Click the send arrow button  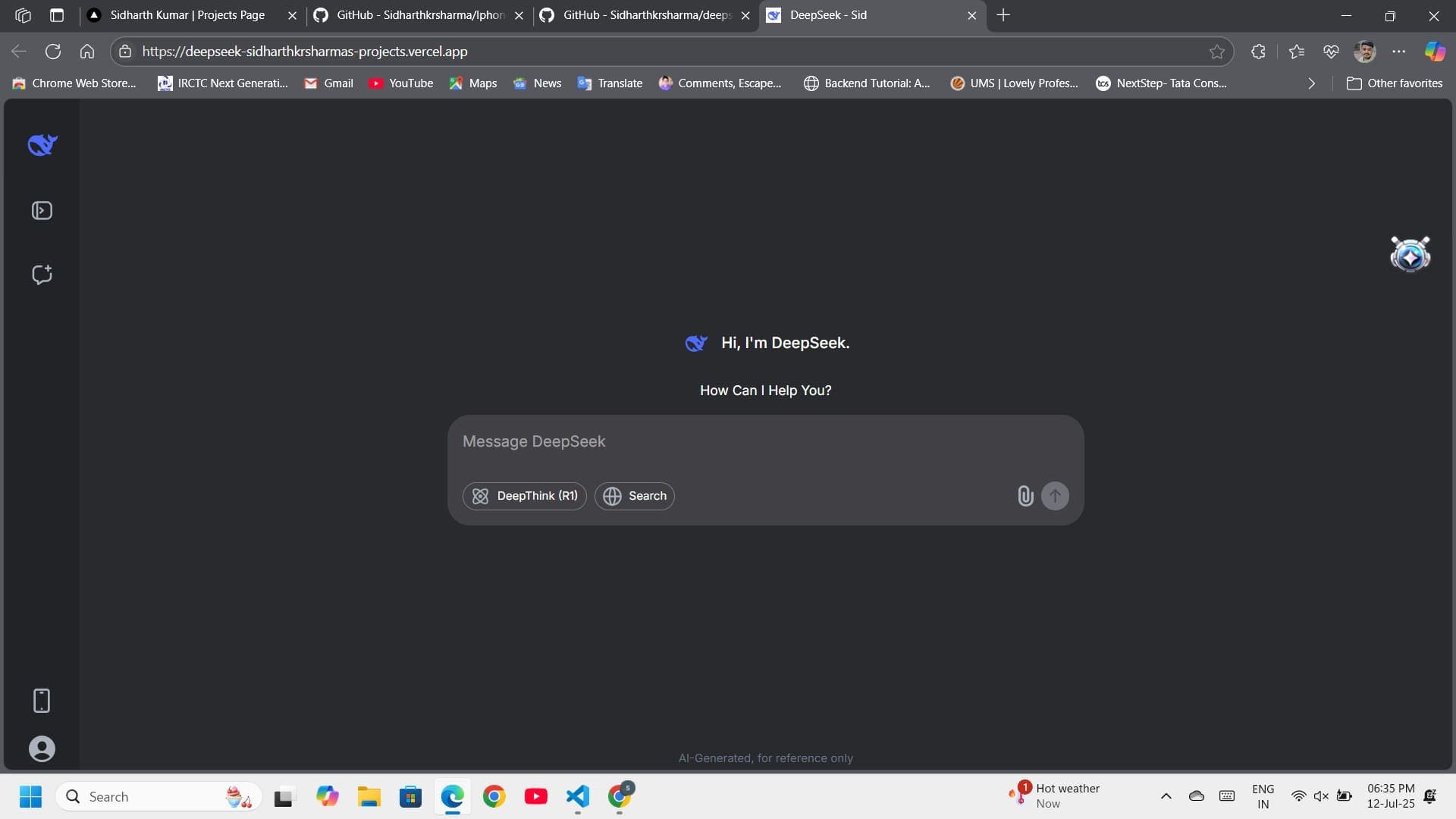(1055, 496)
